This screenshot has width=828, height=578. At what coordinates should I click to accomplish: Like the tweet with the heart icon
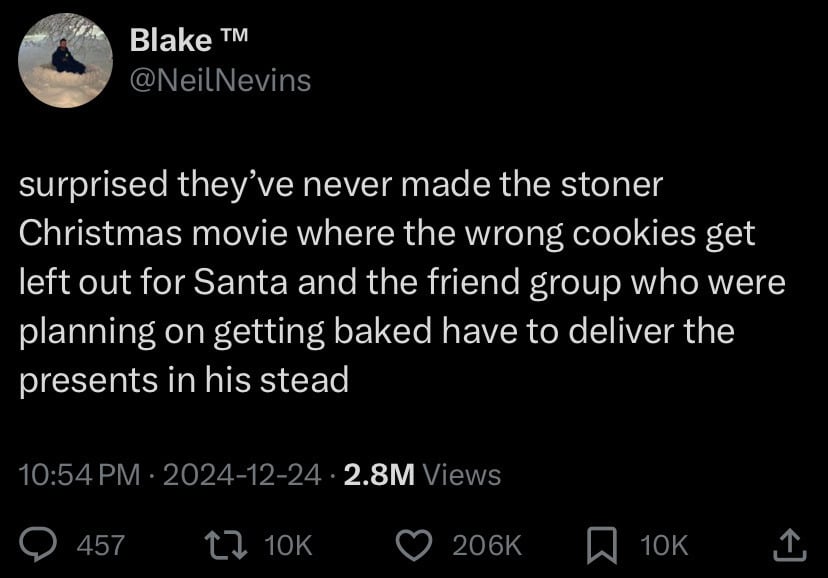(x=413, y=544)
